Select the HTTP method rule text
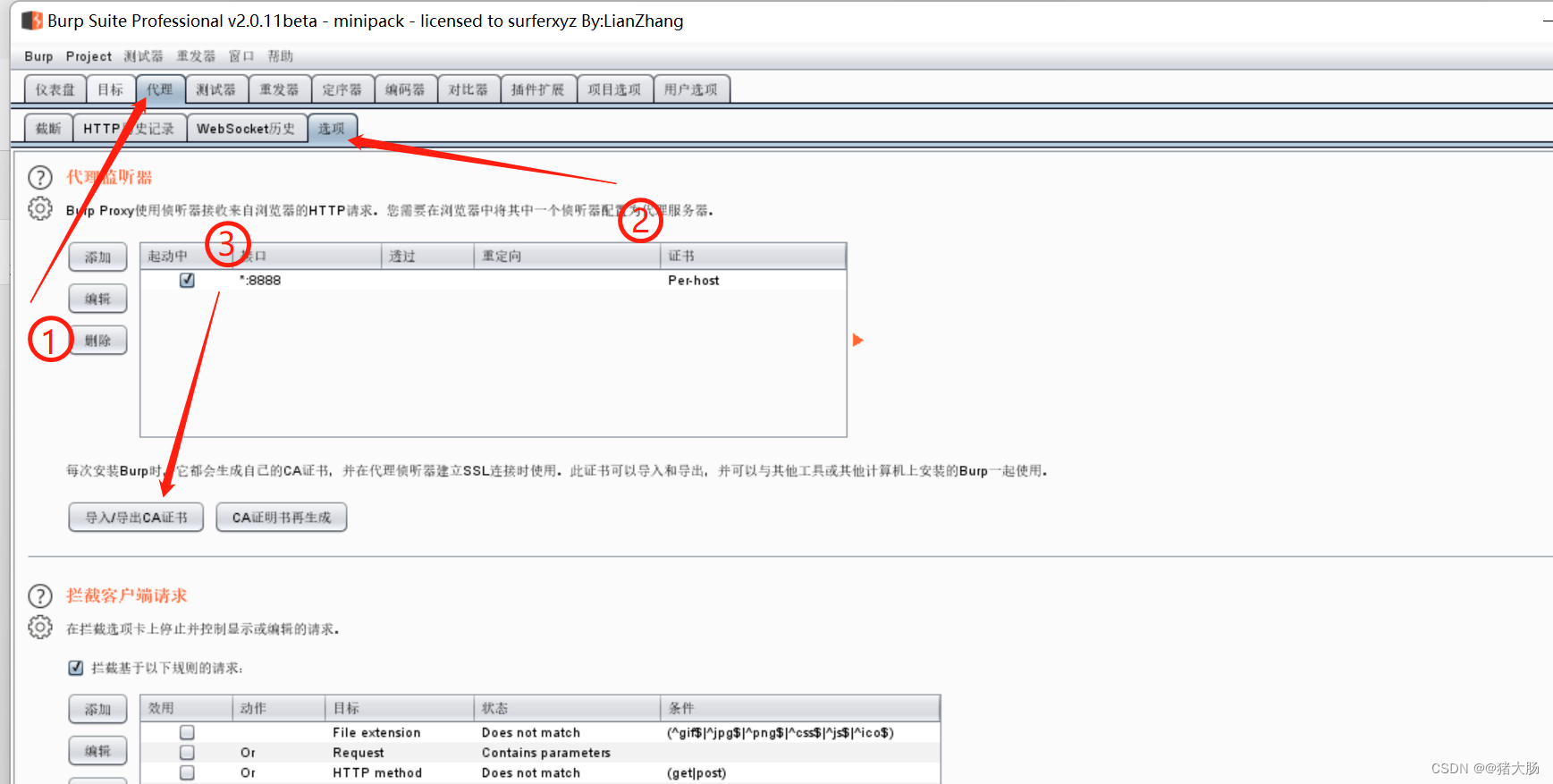Viewport: 1553px width, 784px height. click(377, 772)
